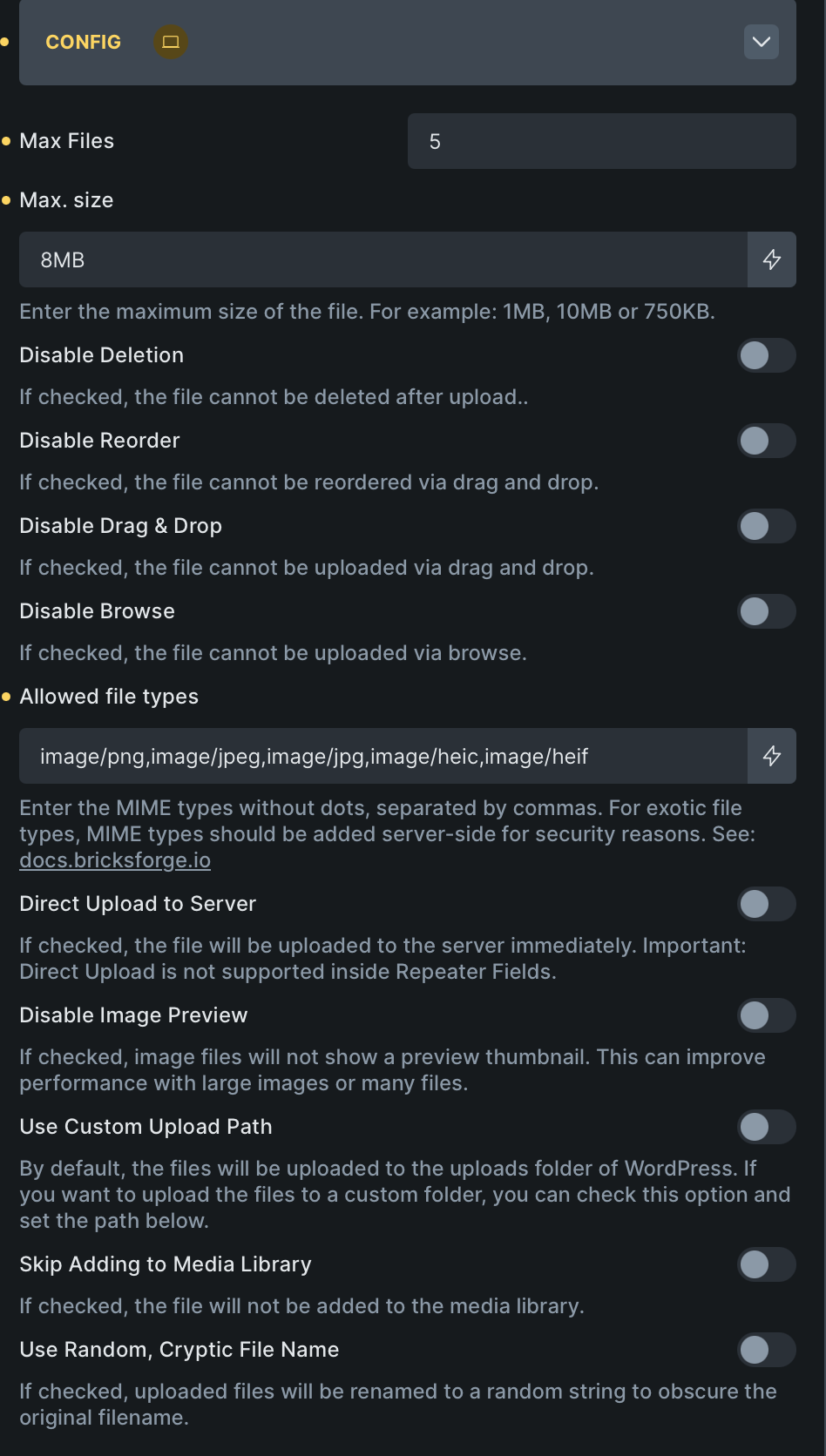This screenshot has height=1456, width=826.
Task: Turn on the Disable Reorder switch
Action: 766,441
